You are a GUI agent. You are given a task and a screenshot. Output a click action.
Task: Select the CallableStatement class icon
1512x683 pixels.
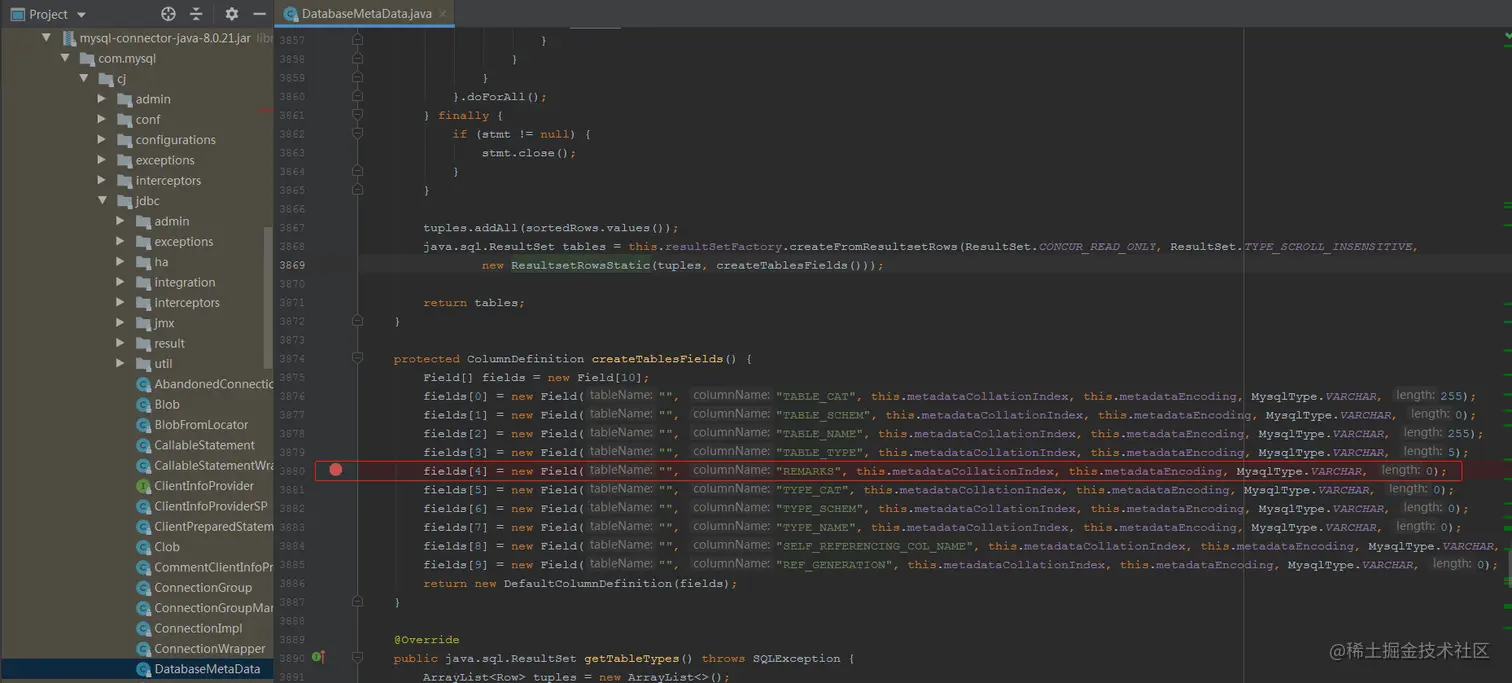tap(143, 445)
